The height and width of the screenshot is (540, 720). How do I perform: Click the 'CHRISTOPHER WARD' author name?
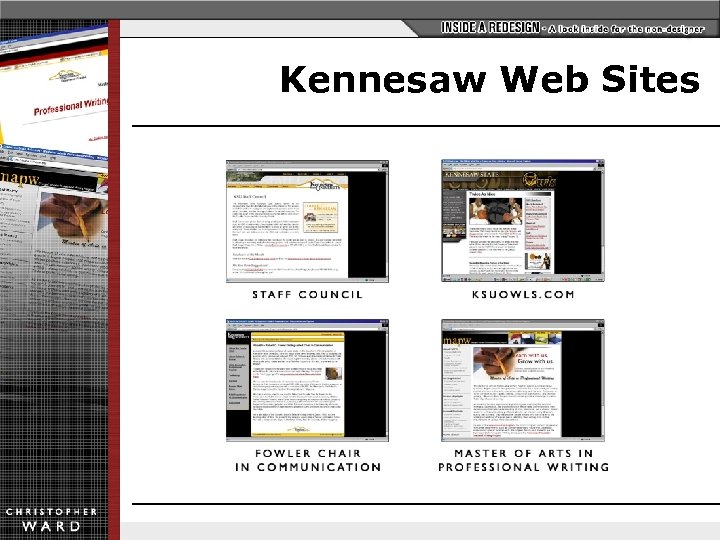pyautogui.click(x=51, y=519)
